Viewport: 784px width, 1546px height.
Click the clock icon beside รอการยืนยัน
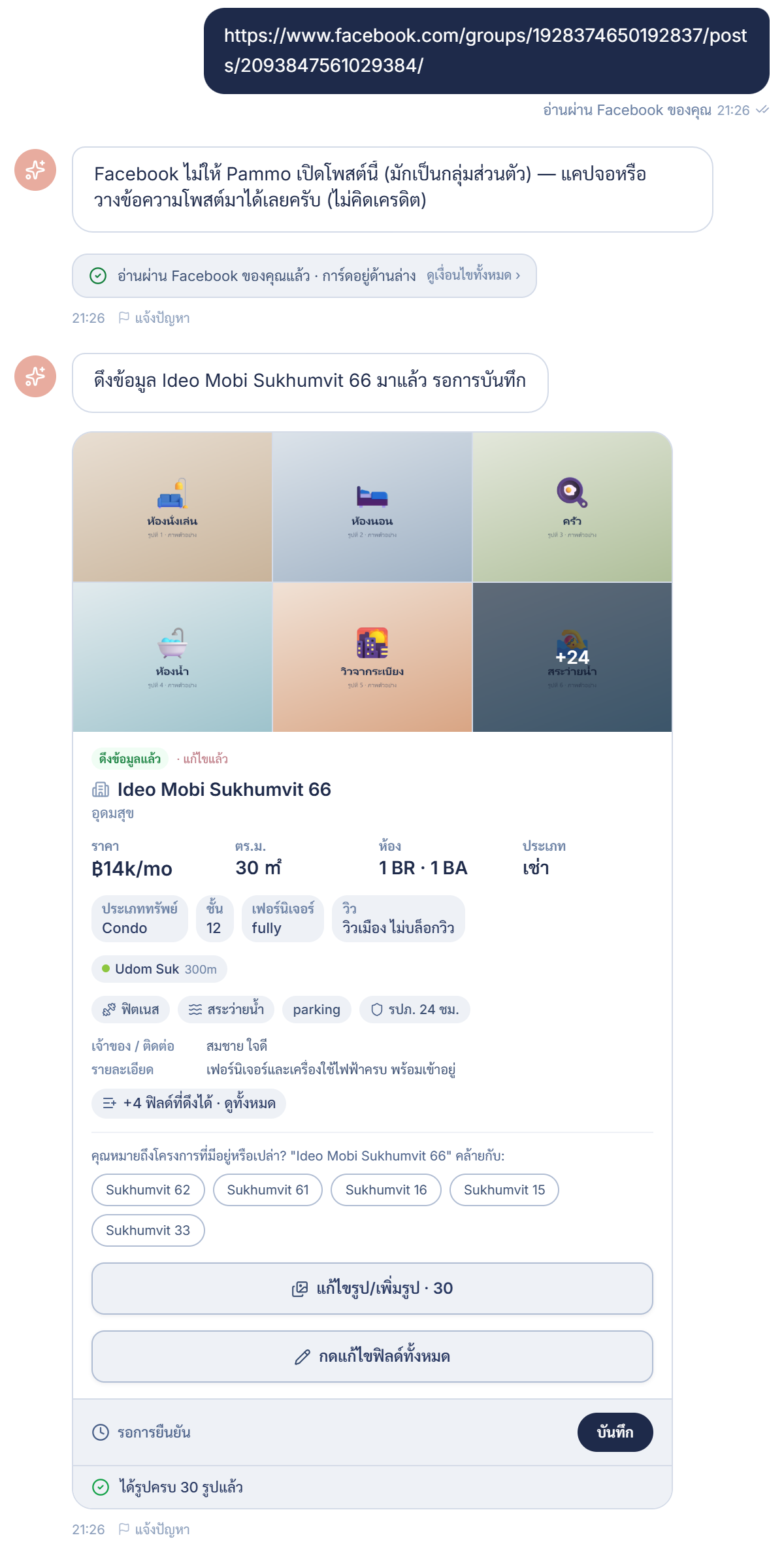(101, 1432)
